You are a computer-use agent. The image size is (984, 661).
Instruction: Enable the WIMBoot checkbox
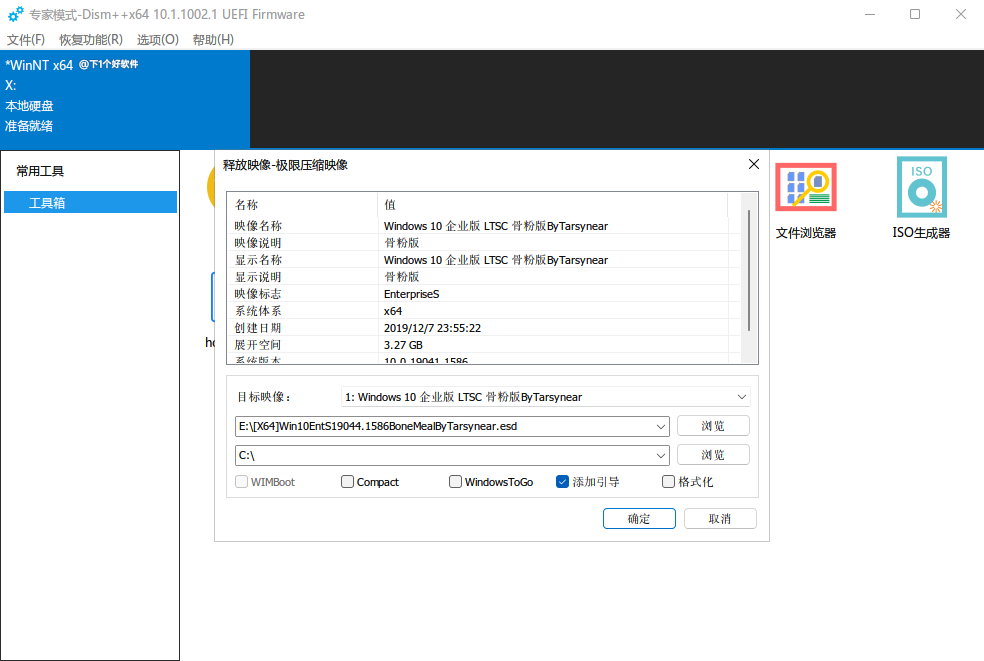(240, 481)
